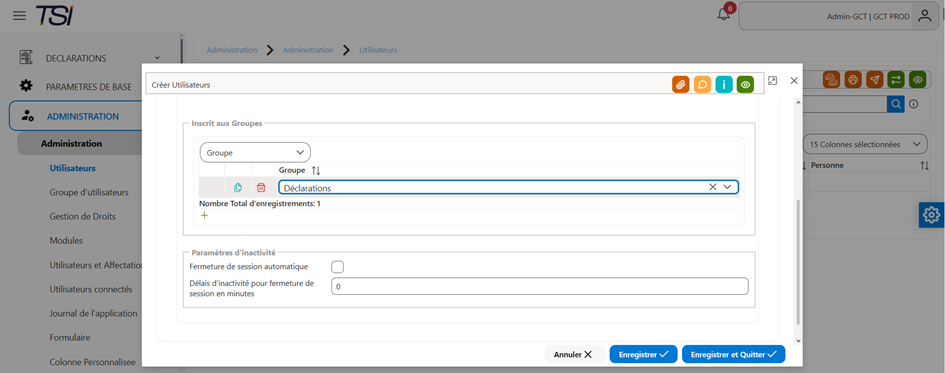Select Gestion de Droits menu item

[83, 216]
